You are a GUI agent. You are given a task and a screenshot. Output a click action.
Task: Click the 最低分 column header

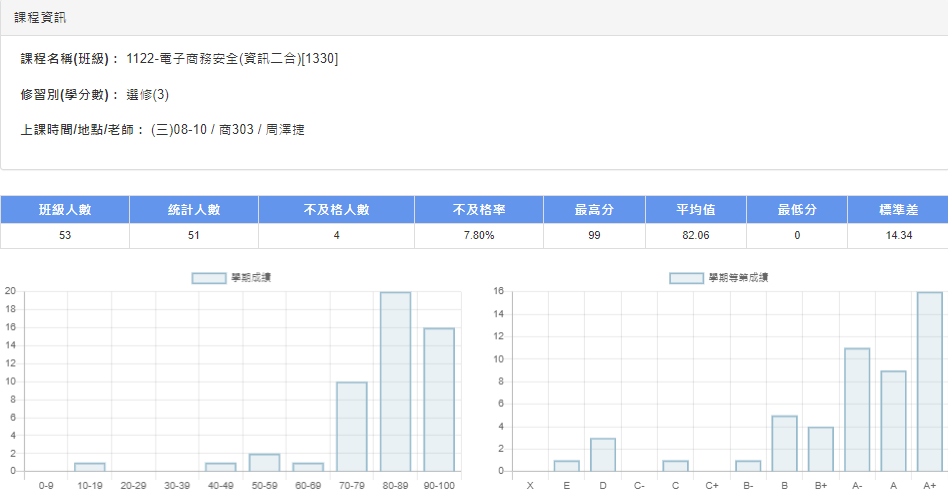click(797, 210)
